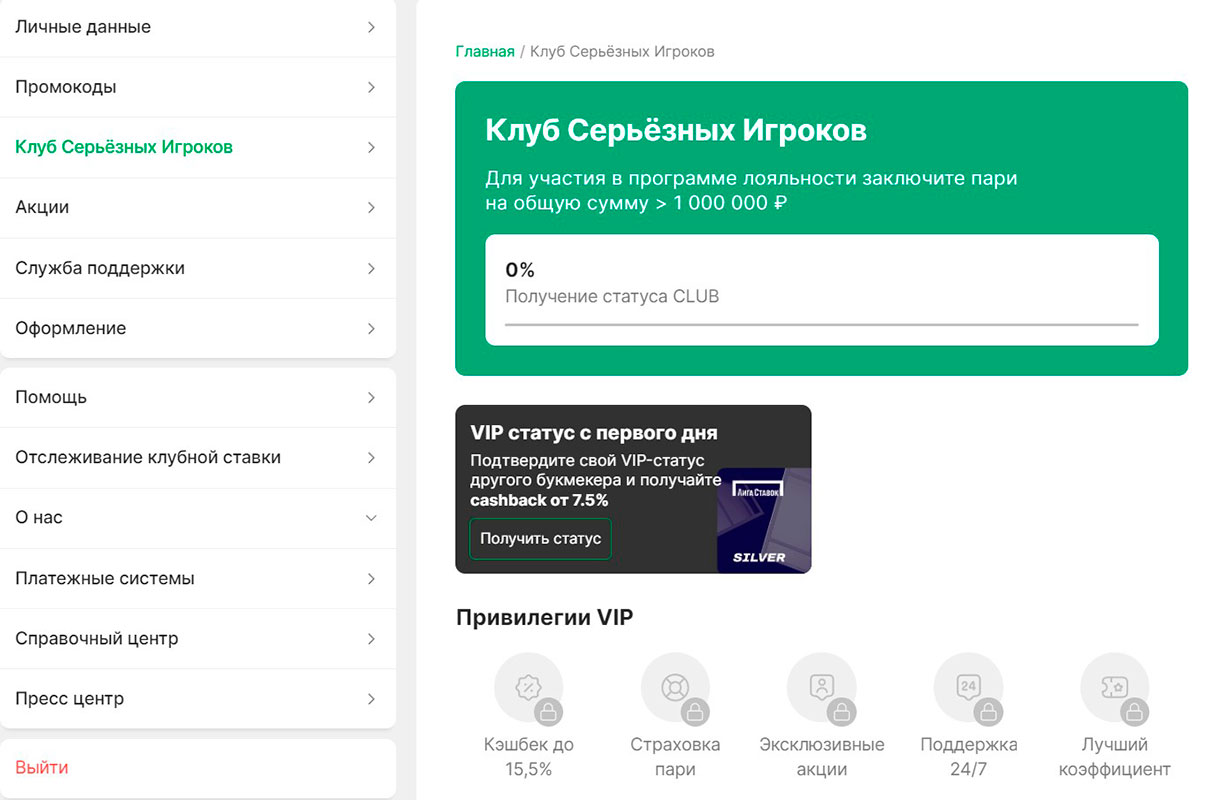1213x800 pixels.
Task: Click the CLUB status progress bar
Action: pos(822,323)
